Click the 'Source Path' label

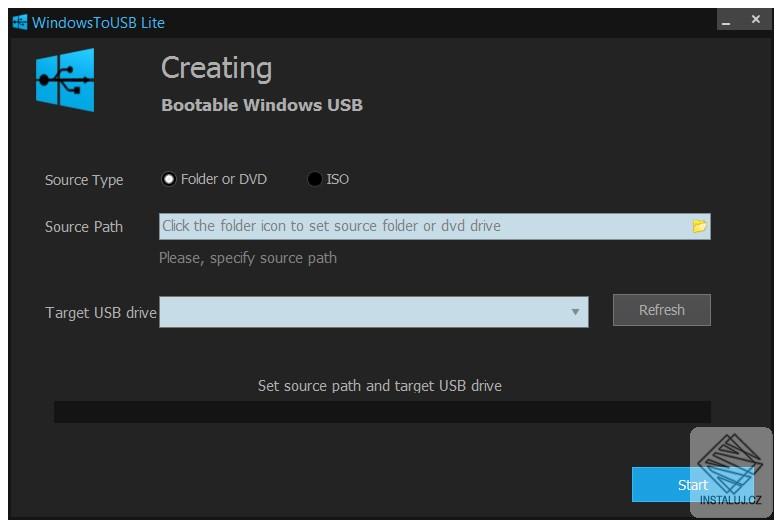[x=84, y=227]
